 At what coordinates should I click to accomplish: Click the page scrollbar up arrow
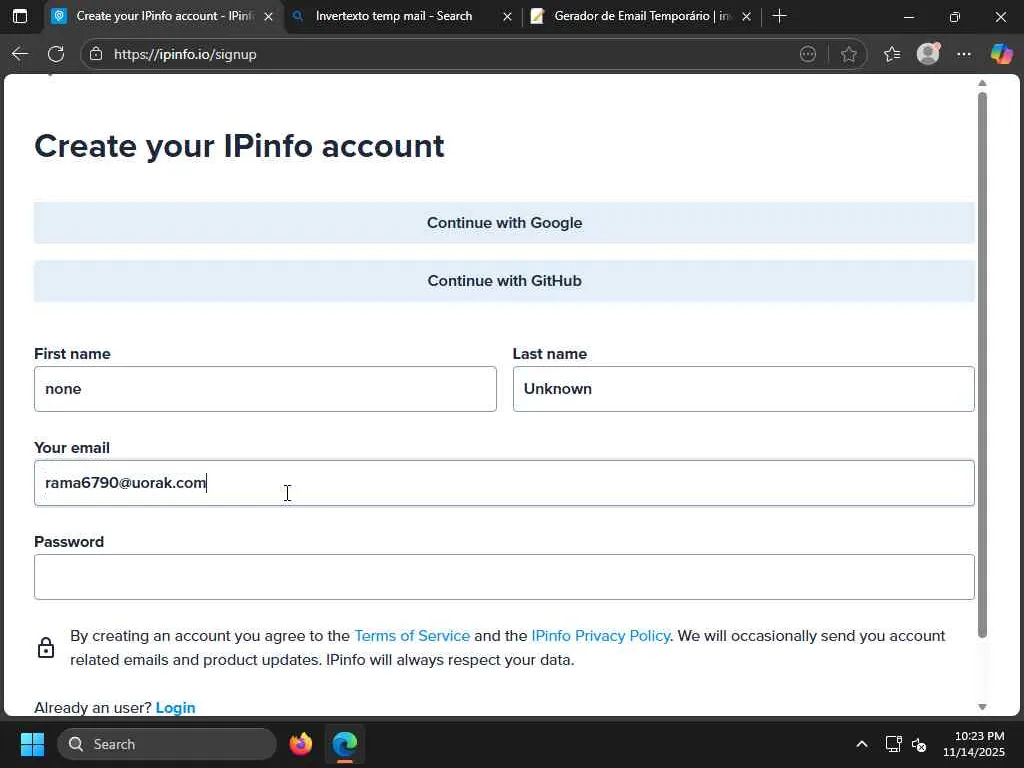(x=982, y=84)
